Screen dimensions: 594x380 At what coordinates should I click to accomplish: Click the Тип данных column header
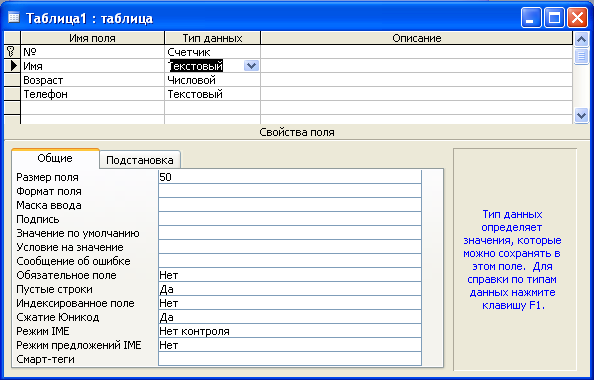click(x=213, y=38)
